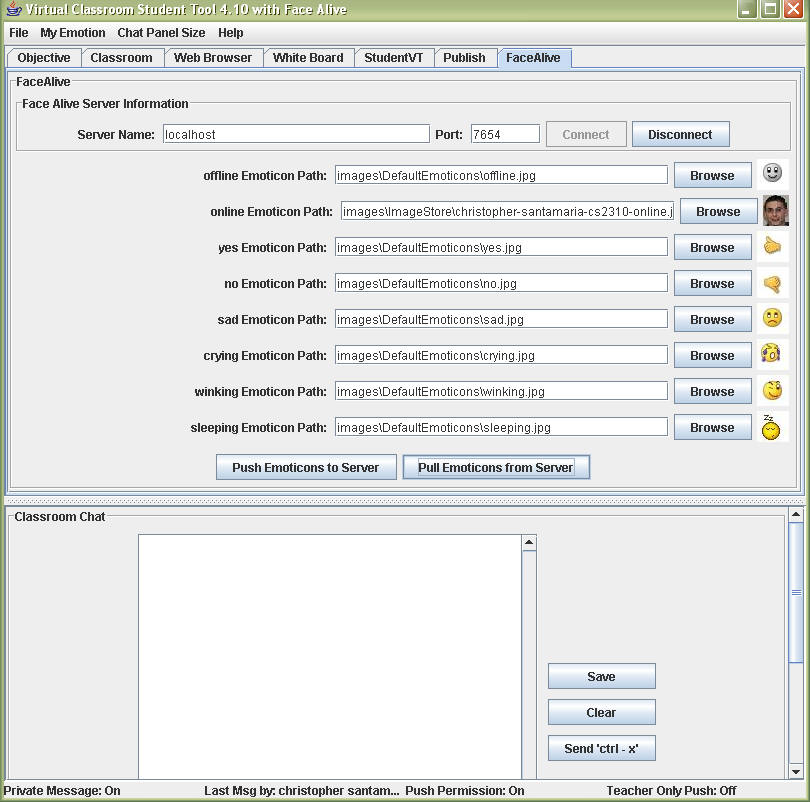Viewport: 810px width, 802px height.
Task: Click the offline smiley emoticon preview
Action: tap(772, 174)
